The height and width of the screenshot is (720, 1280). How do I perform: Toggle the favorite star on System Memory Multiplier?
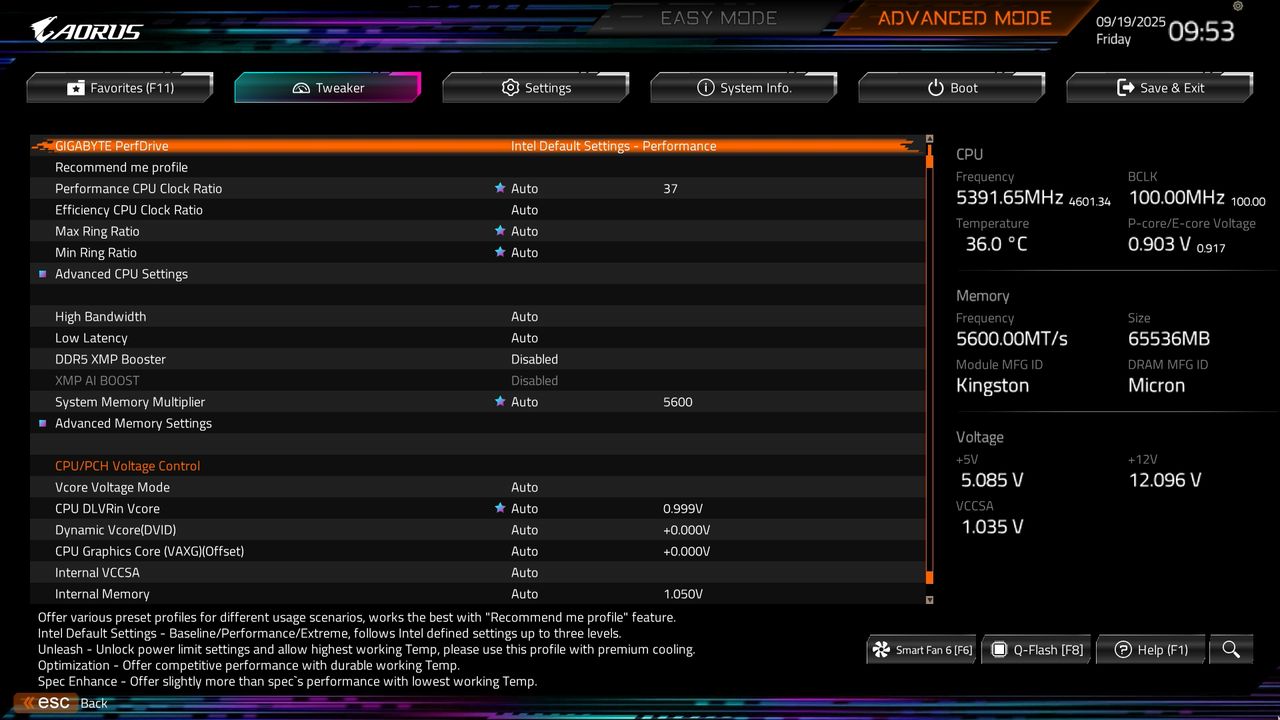click(x=500, y=401)
